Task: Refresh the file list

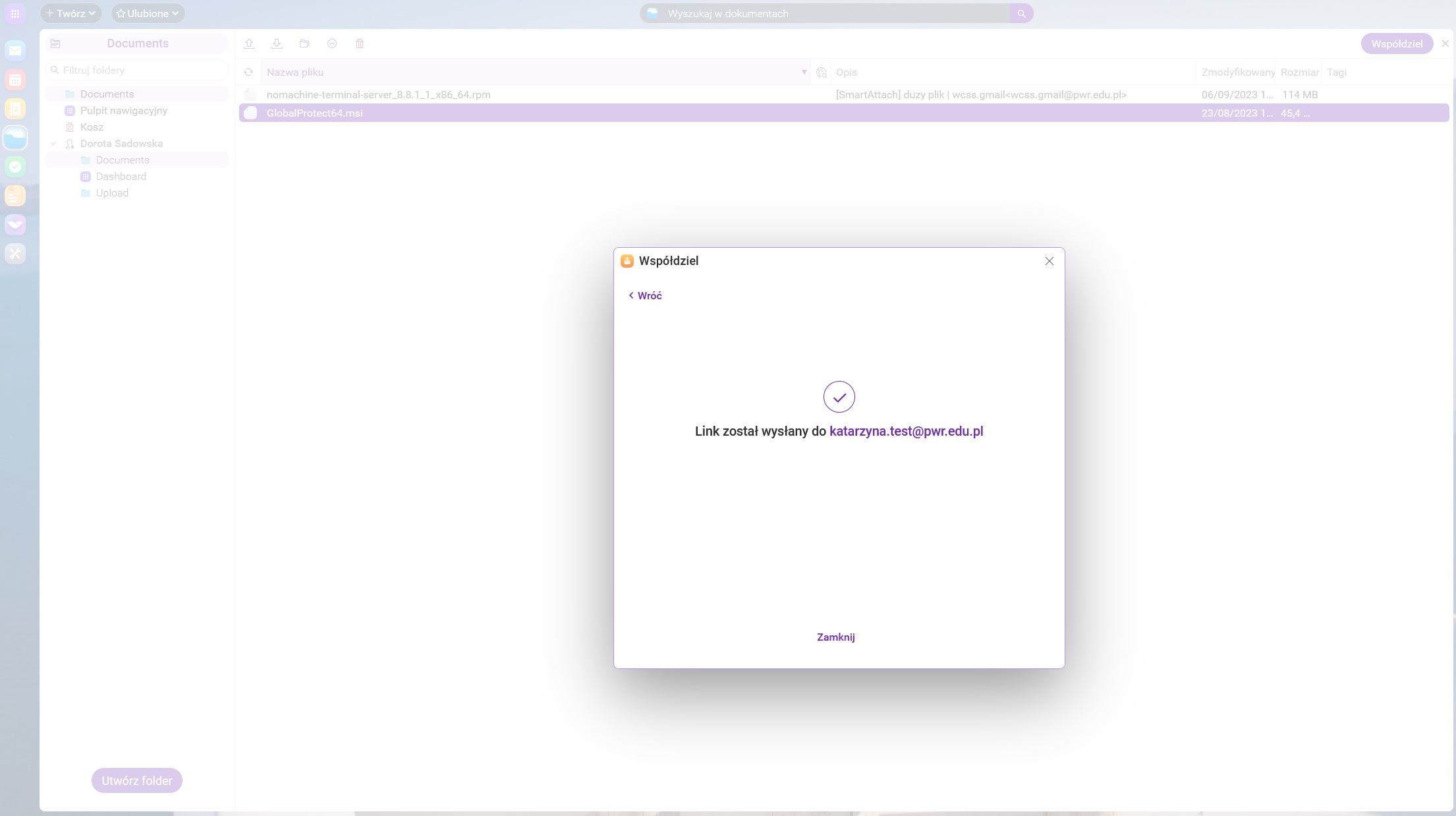Action: tap(248, 73)
